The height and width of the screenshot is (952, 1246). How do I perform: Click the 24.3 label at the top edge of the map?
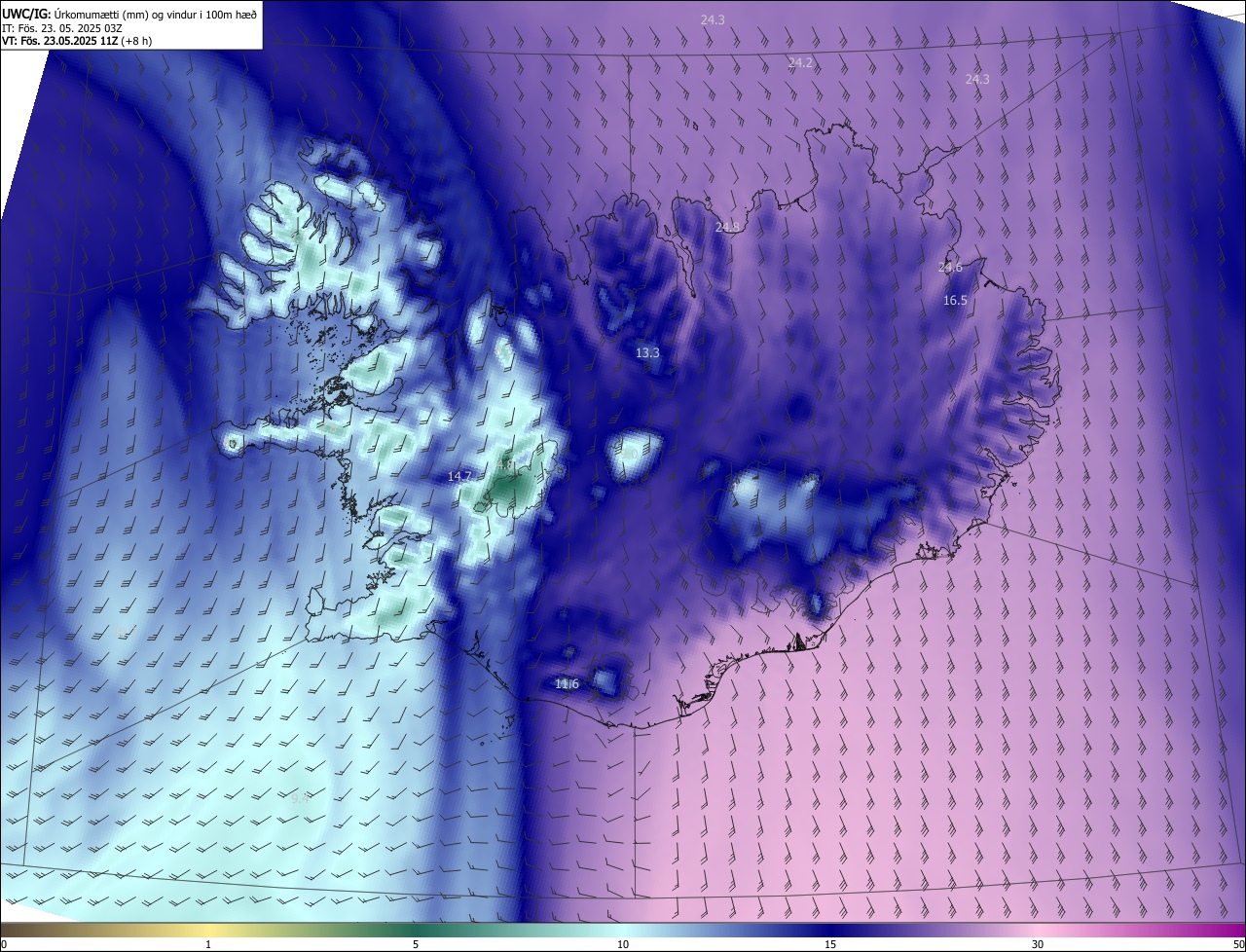point(713,19)
